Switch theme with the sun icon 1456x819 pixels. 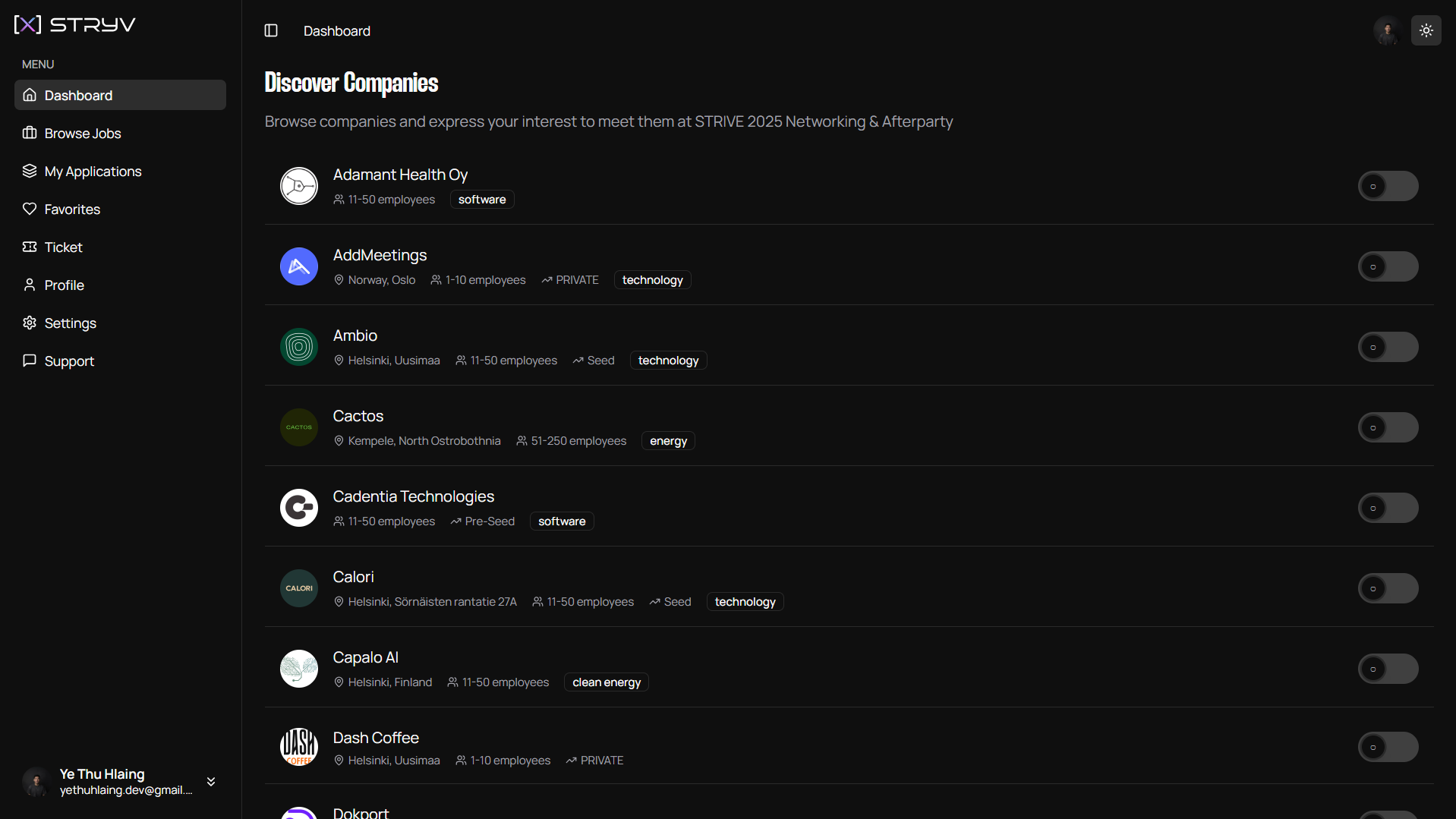(1426, 30)
